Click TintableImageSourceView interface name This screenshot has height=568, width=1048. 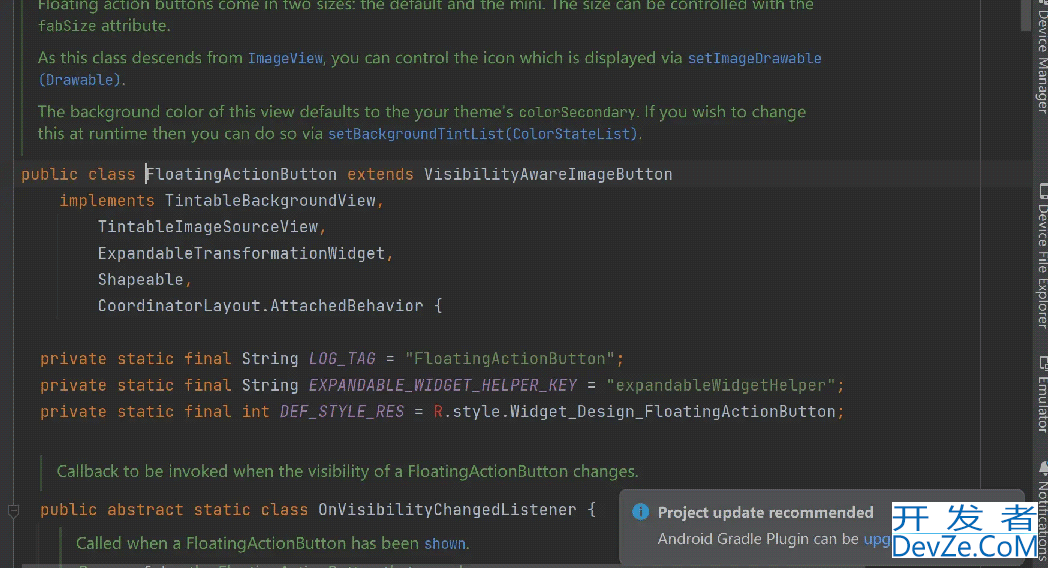208,227
